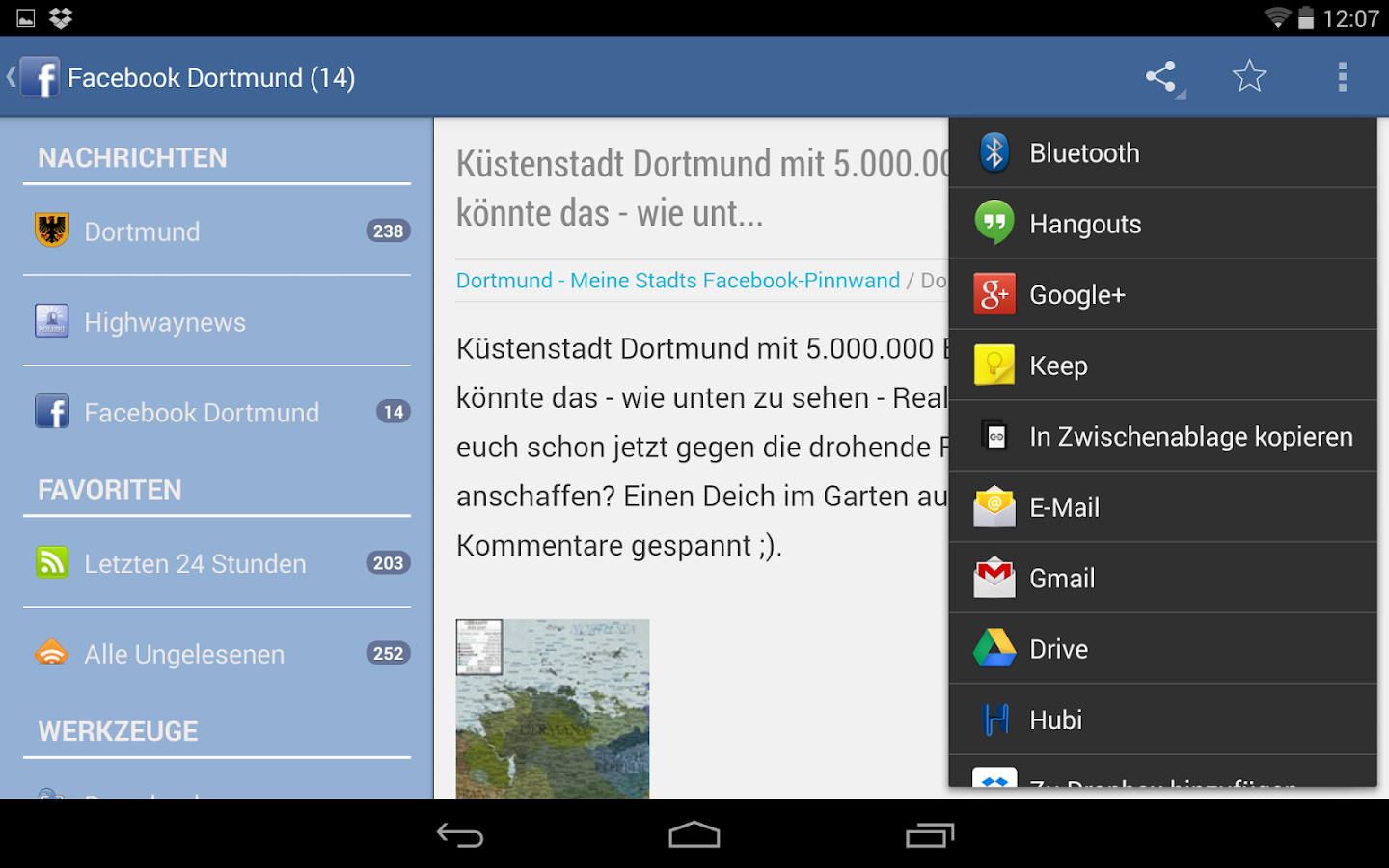Image resolution: width=1389 pixels, height=868 pixels.
Task: Save to Drive entry
Action: tap(1163, 648)
